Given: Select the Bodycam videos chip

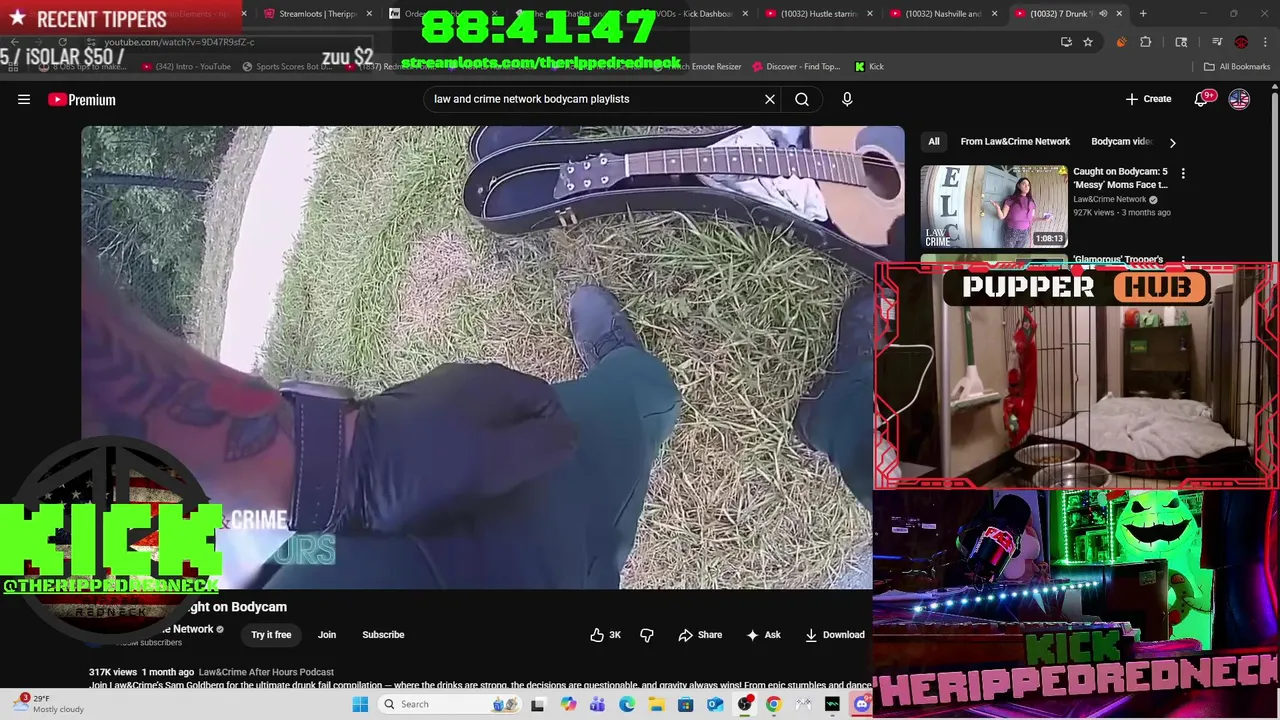Looking at the screenshot, I should (1121, 142).
